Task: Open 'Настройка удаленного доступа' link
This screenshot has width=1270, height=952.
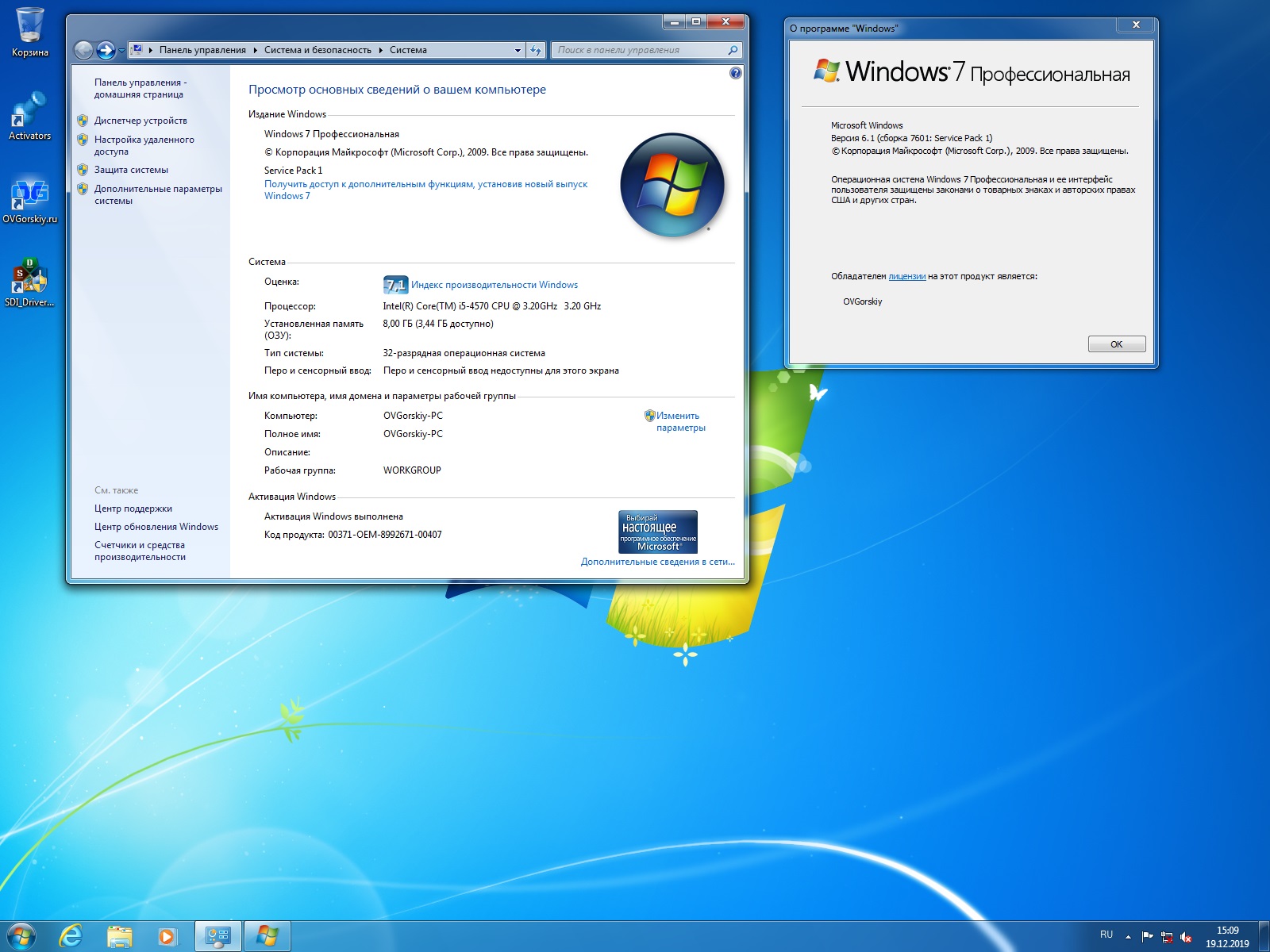Action: [x=144, y=145]
